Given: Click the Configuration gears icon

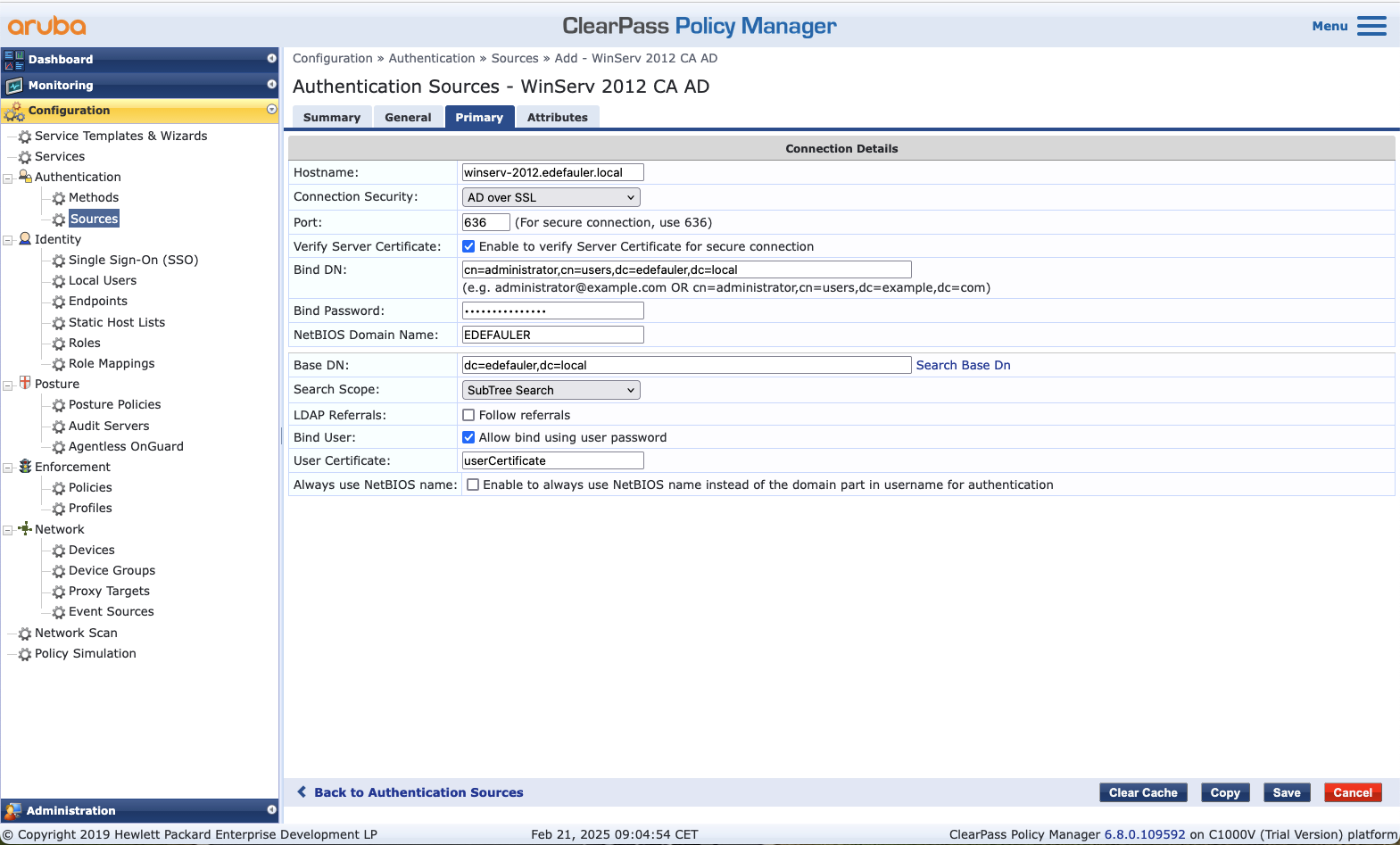Looking at the screenshot, I should tap(14, 111).
